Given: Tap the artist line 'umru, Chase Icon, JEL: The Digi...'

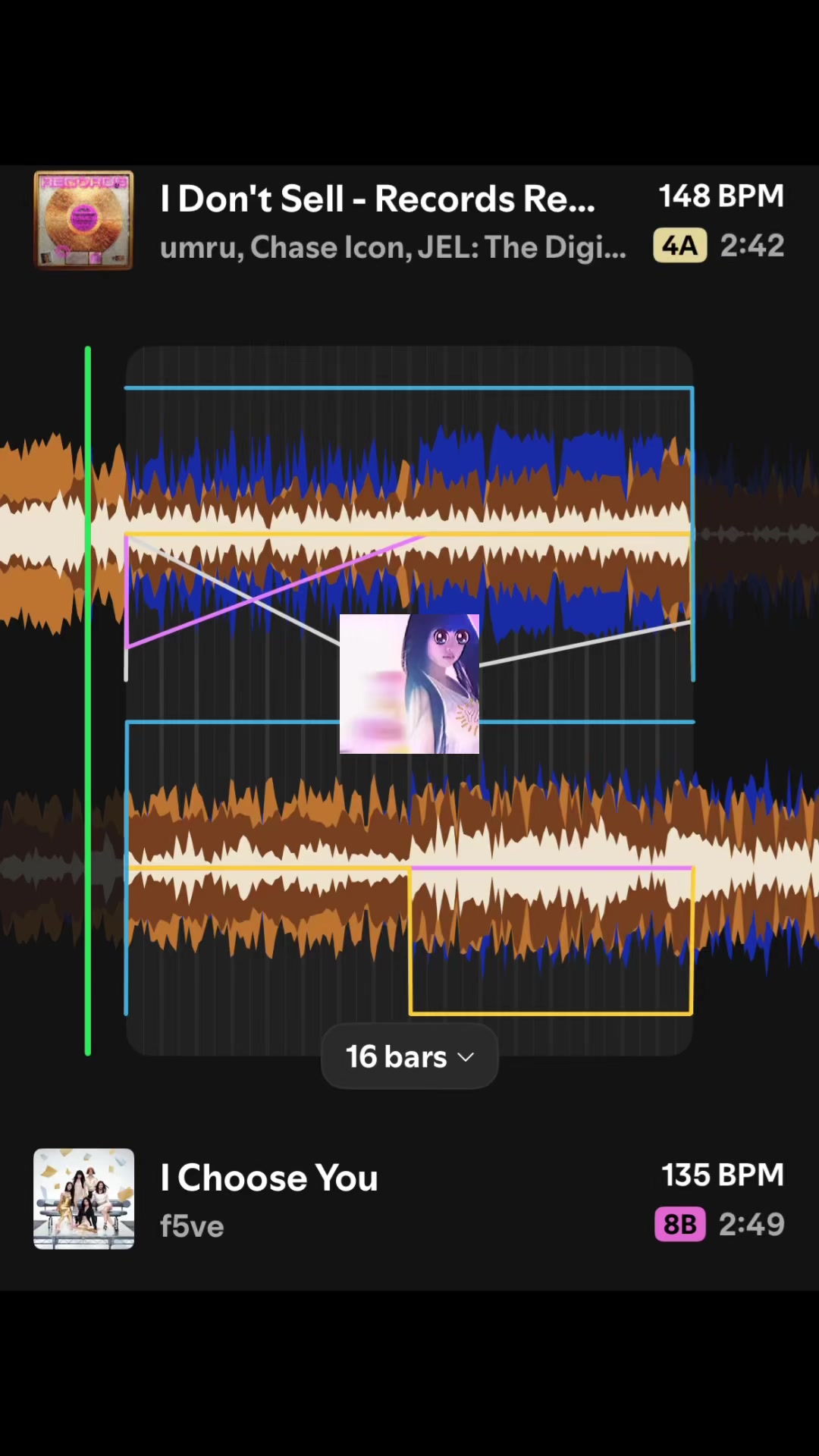Looking at the screenshot, I should 393,247.
